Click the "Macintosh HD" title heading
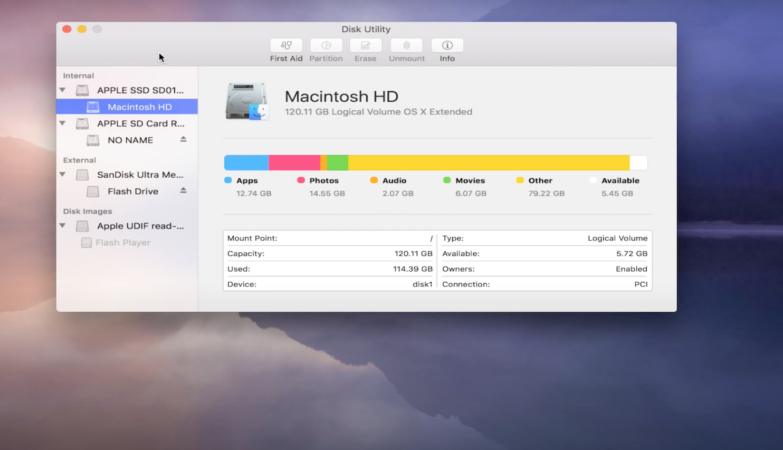This screenshot has height=450, width=783. click(x=342, y=96)
